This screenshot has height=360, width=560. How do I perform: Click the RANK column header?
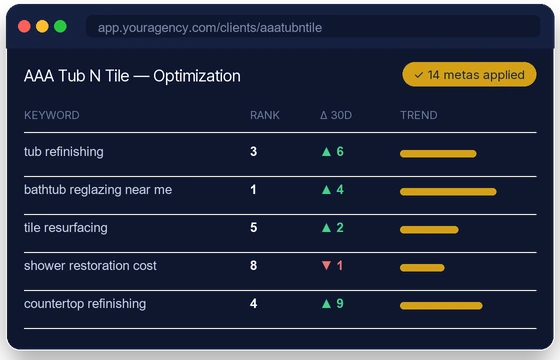(x=265, y=115)
